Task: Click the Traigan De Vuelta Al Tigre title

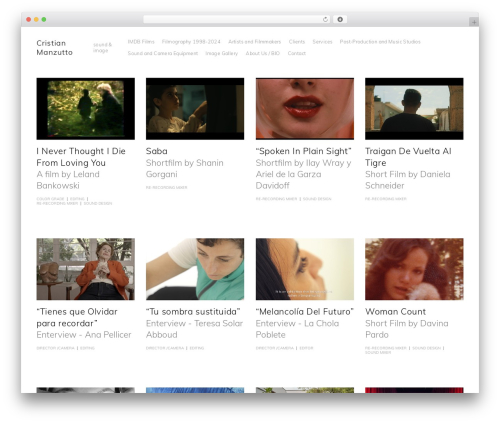Action: point(408,157)
